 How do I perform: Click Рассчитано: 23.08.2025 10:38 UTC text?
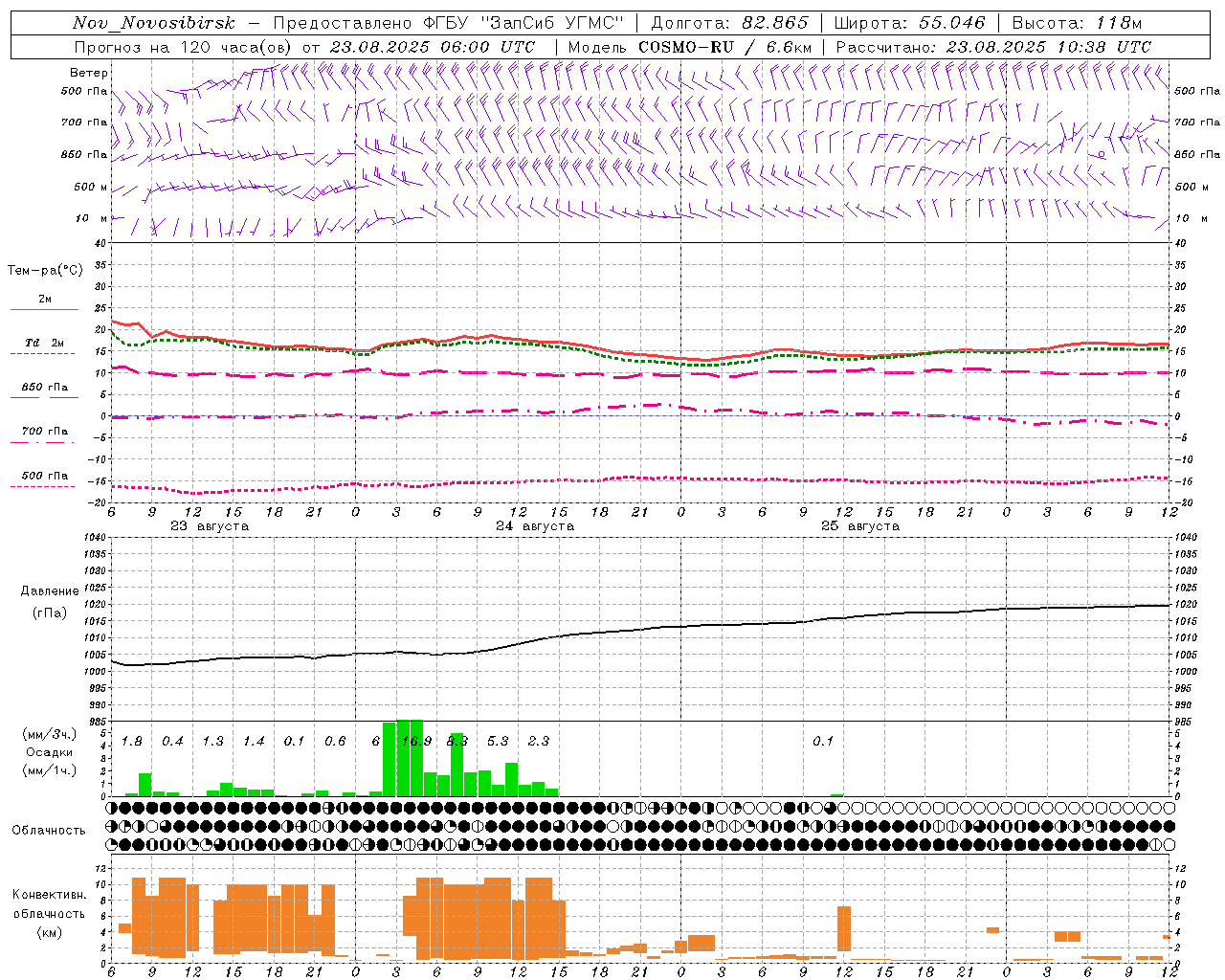(993, 47)
